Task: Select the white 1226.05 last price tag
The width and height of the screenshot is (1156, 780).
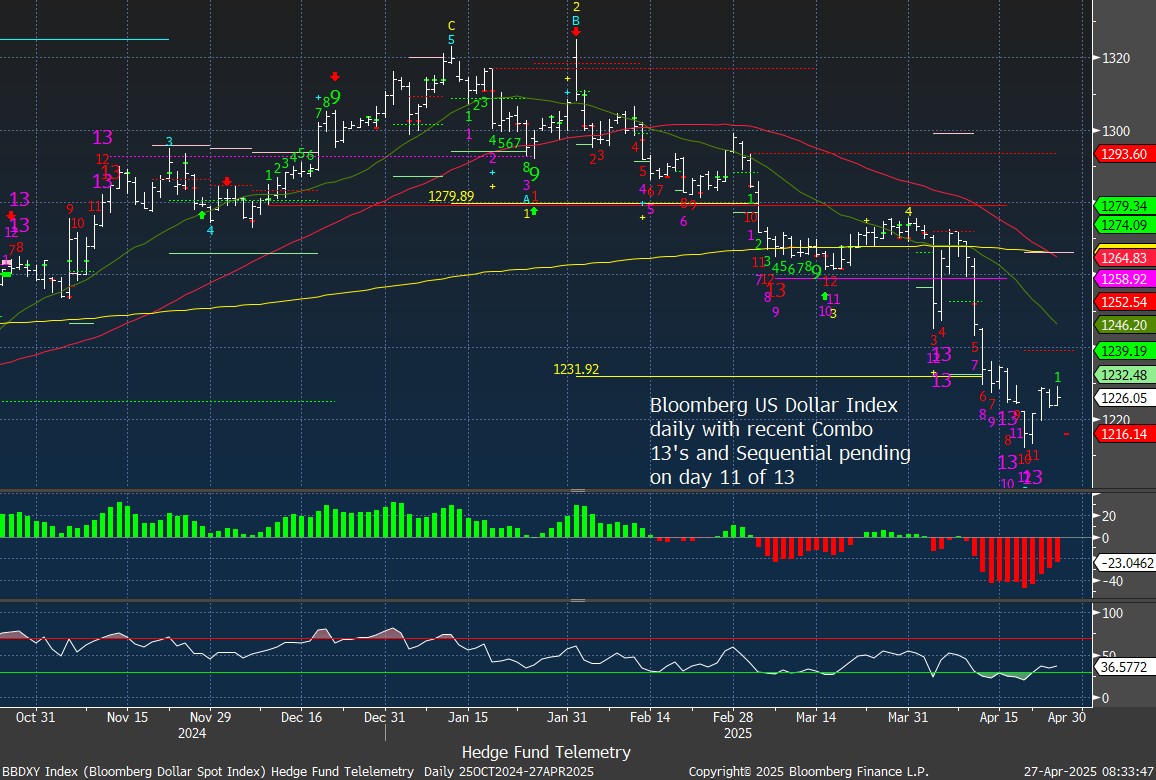Action: (x=1124, y=398)
